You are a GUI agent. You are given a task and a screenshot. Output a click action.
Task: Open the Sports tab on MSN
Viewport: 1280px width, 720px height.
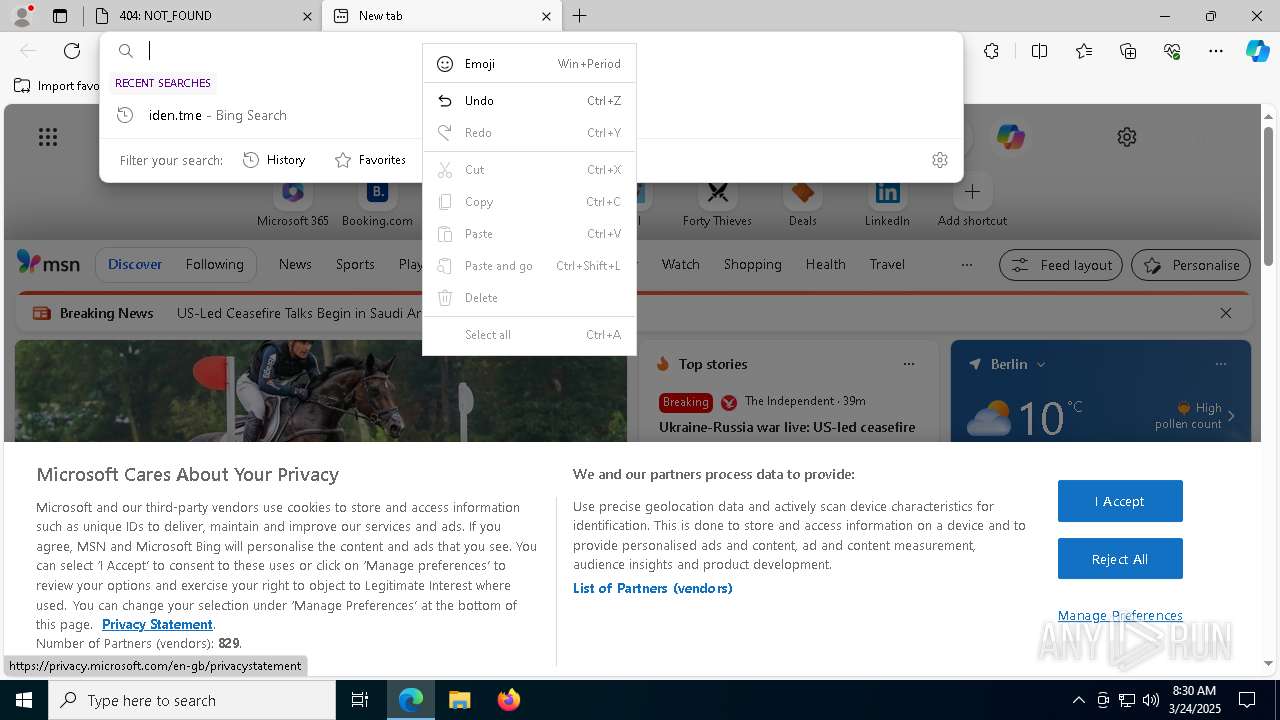coord(355,265)
